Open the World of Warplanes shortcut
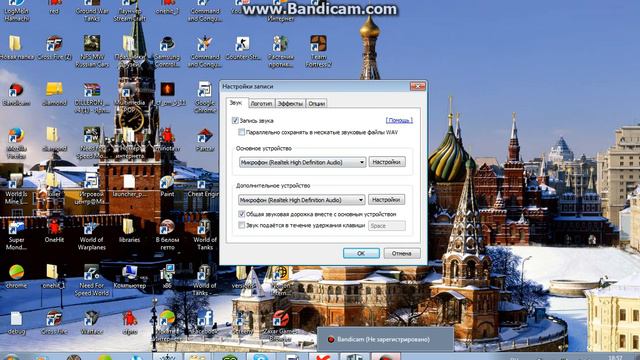Viewport: 640px width, 360px height. click(91, 236)
